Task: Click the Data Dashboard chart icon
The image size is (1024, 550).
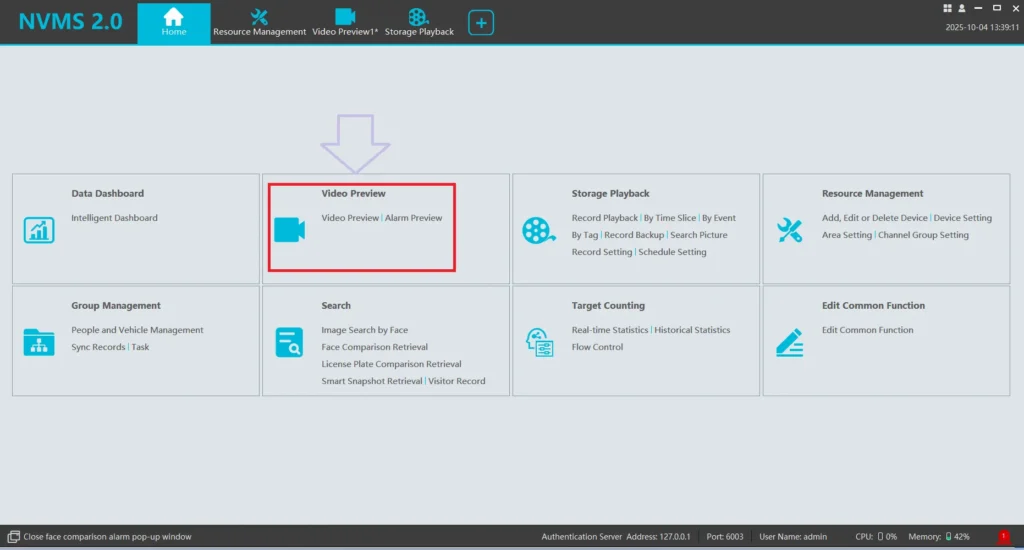Action: tap(39, 230)
